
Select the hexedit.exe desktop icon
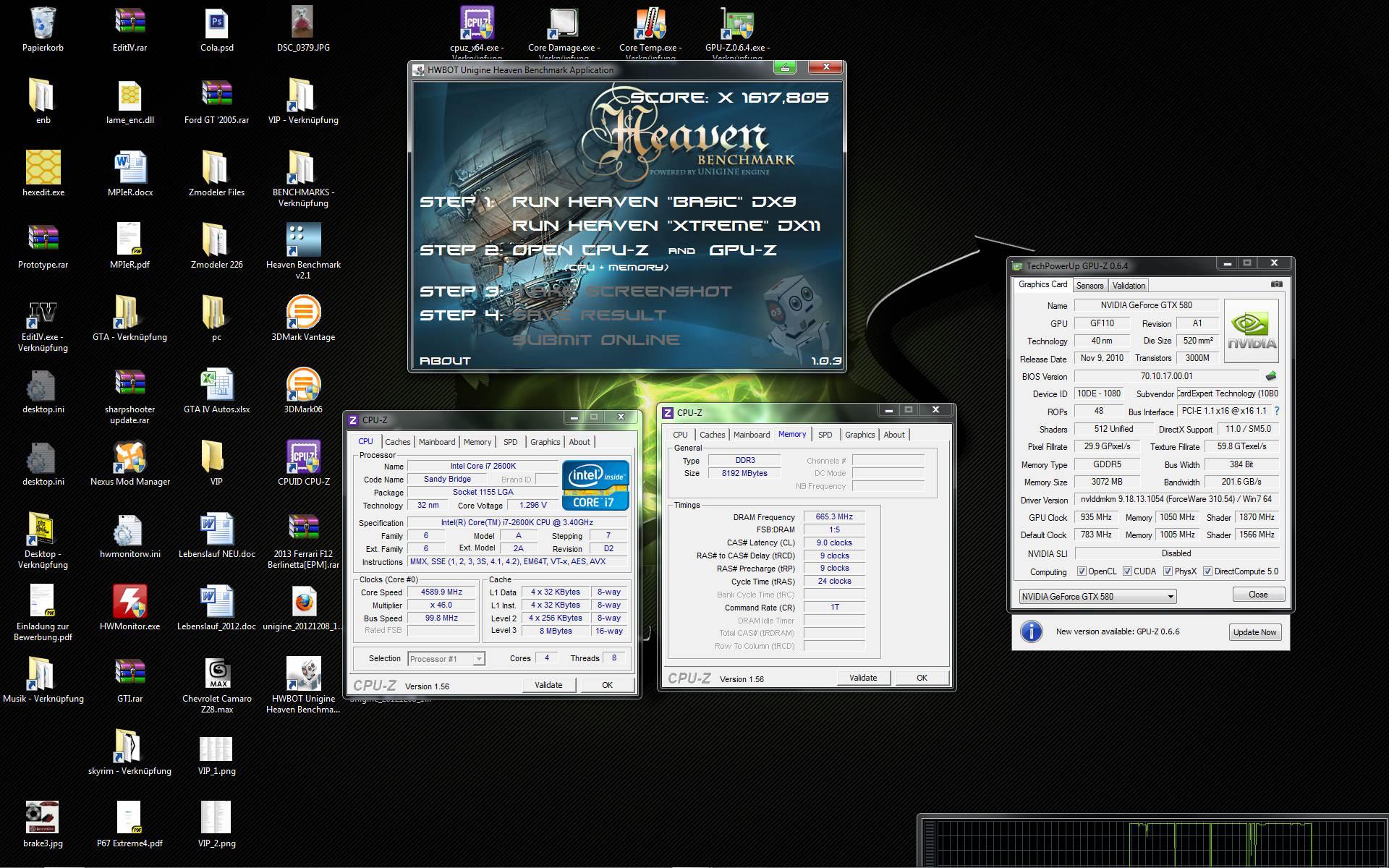click(x=43, y=168)
